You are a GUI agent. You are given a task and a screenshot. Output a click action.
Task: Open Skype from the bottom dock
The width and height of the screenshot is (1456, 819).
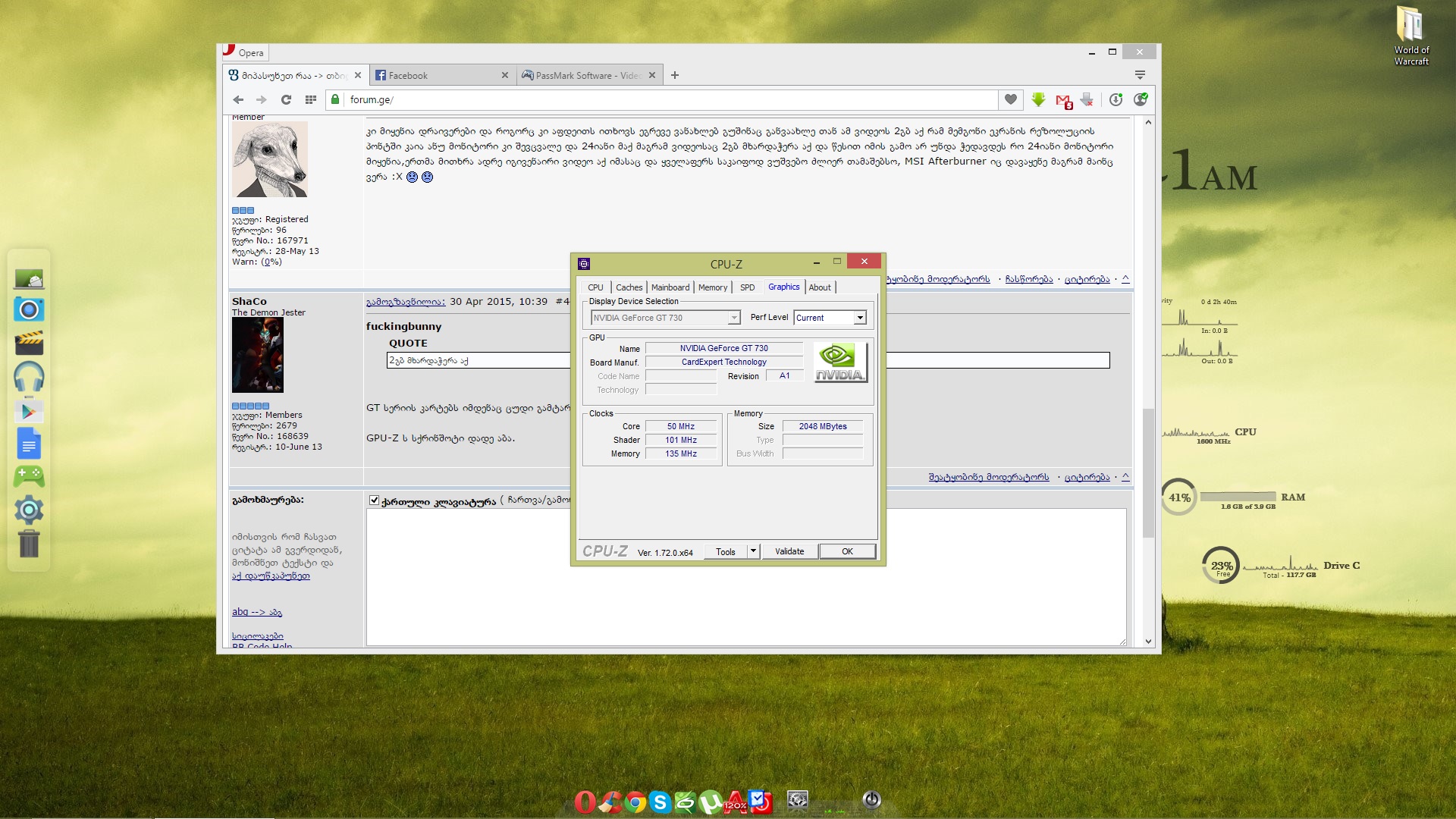tap(660, 802)
